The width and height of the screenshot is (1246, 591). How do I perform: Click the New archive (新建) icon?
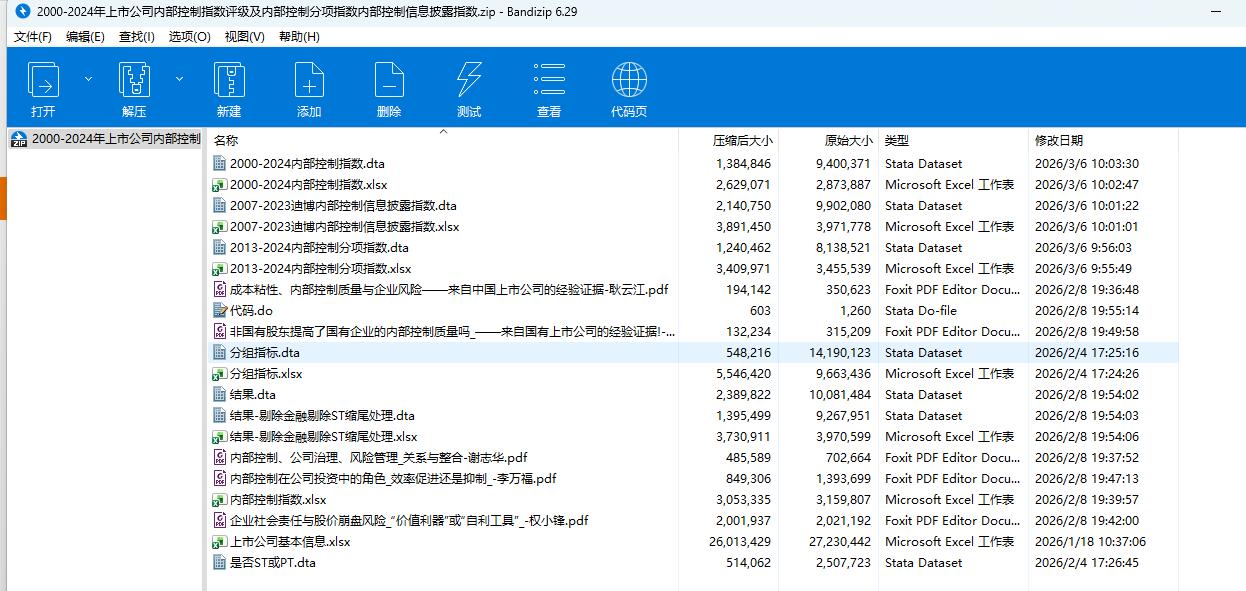click(x=229, y=81)
